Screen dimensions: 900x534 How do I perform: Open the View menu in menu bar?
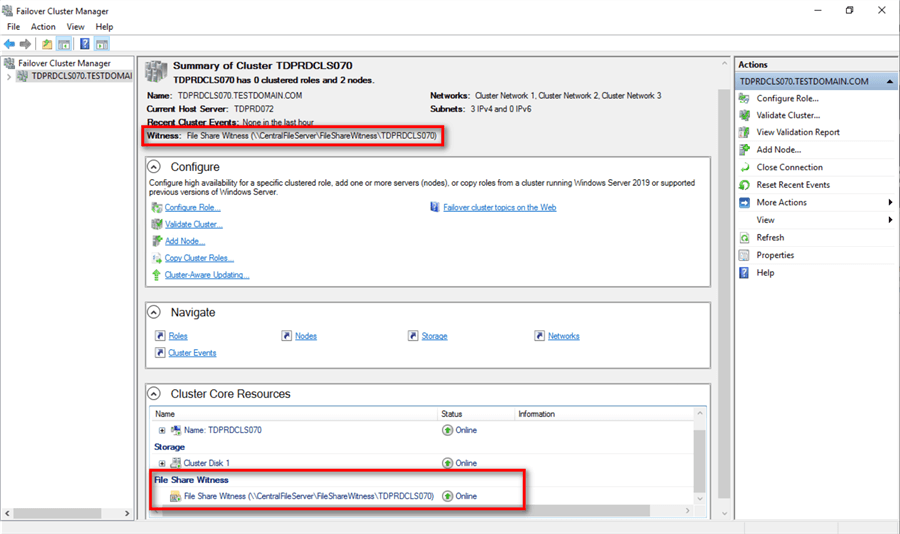click(x=75, y=27)
